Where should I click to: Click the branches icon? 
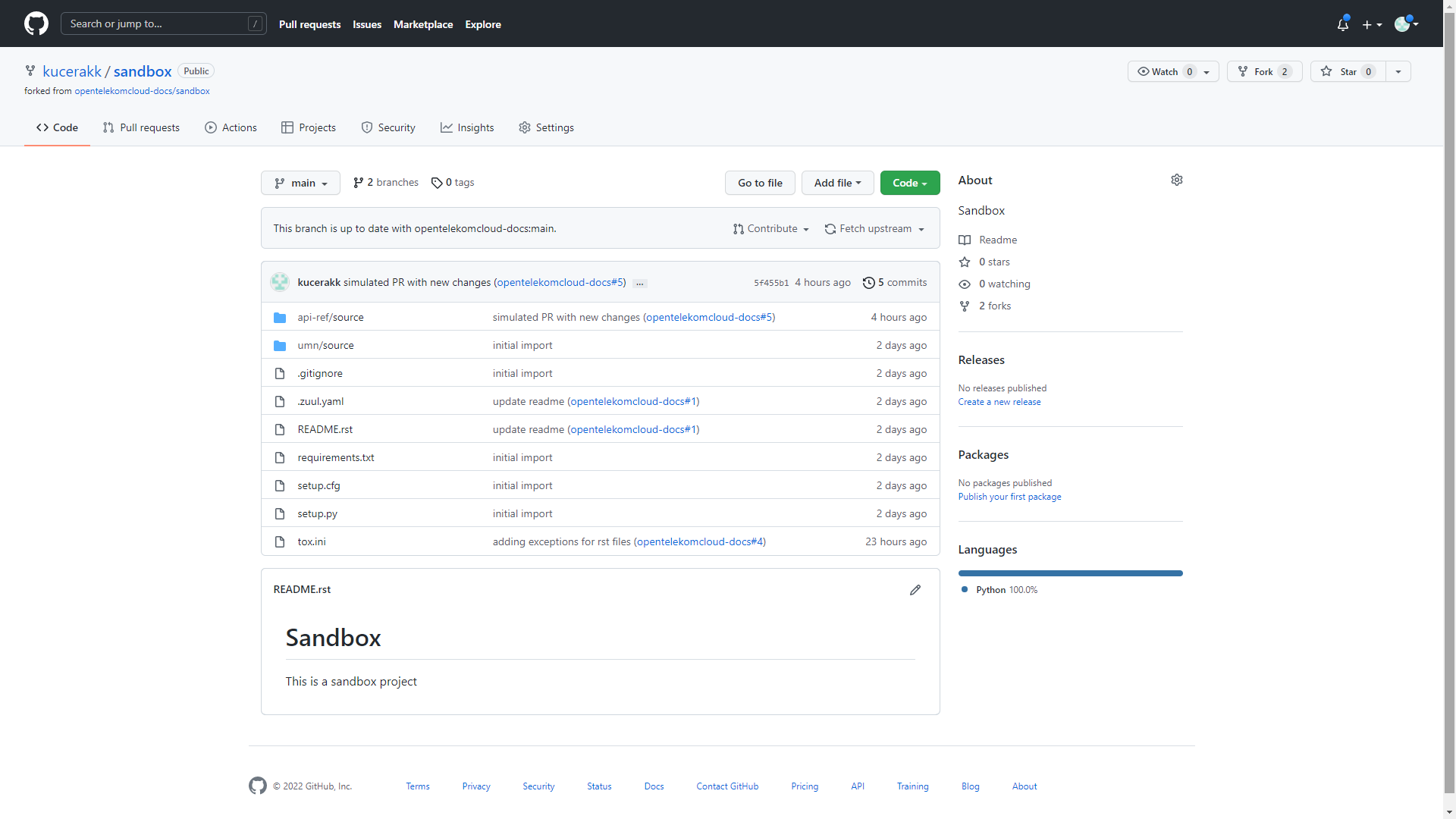tap(358, 183)
